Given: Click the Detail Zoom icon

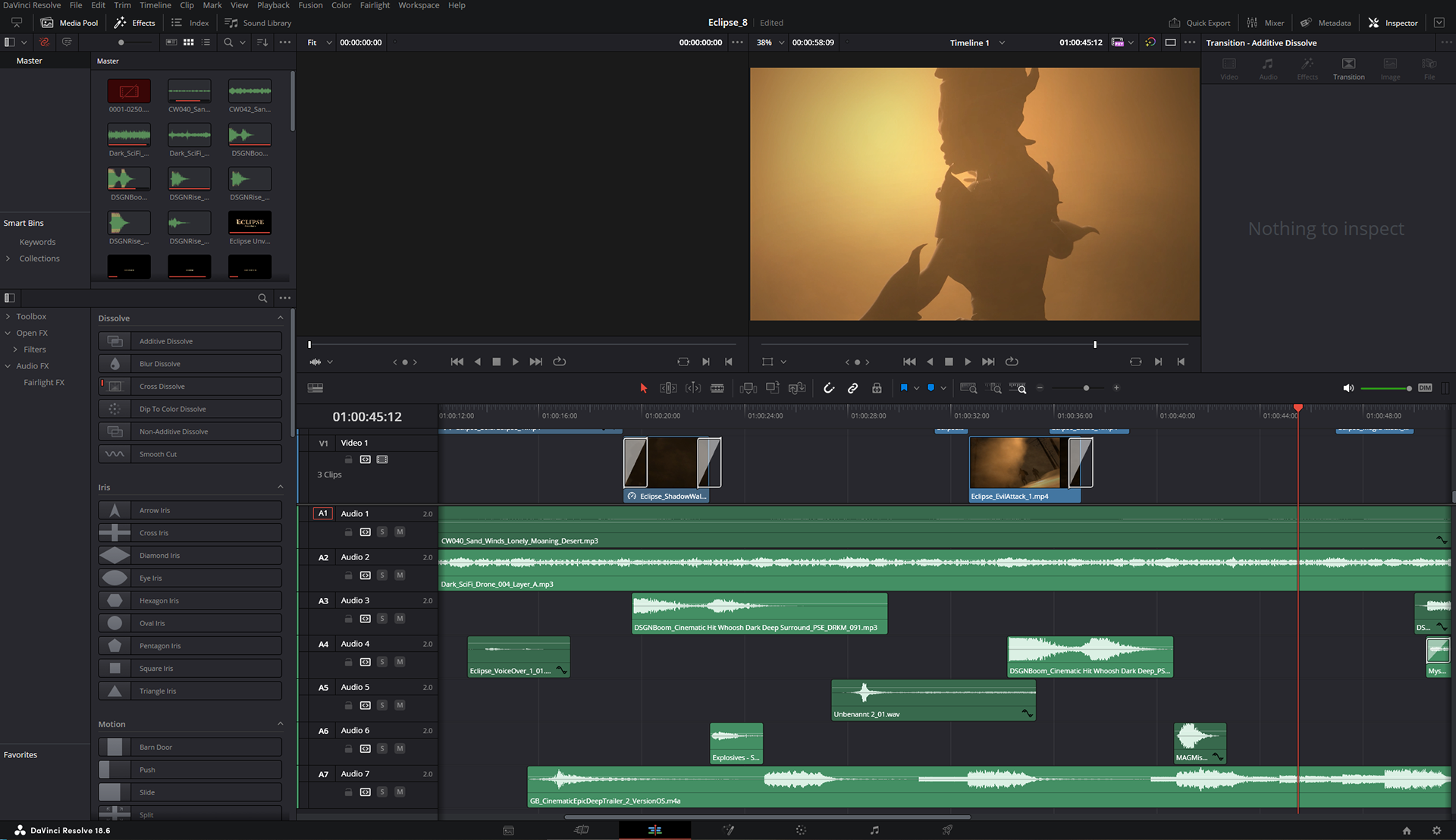Looking at the screenshot, I should [x=993, y=388].
